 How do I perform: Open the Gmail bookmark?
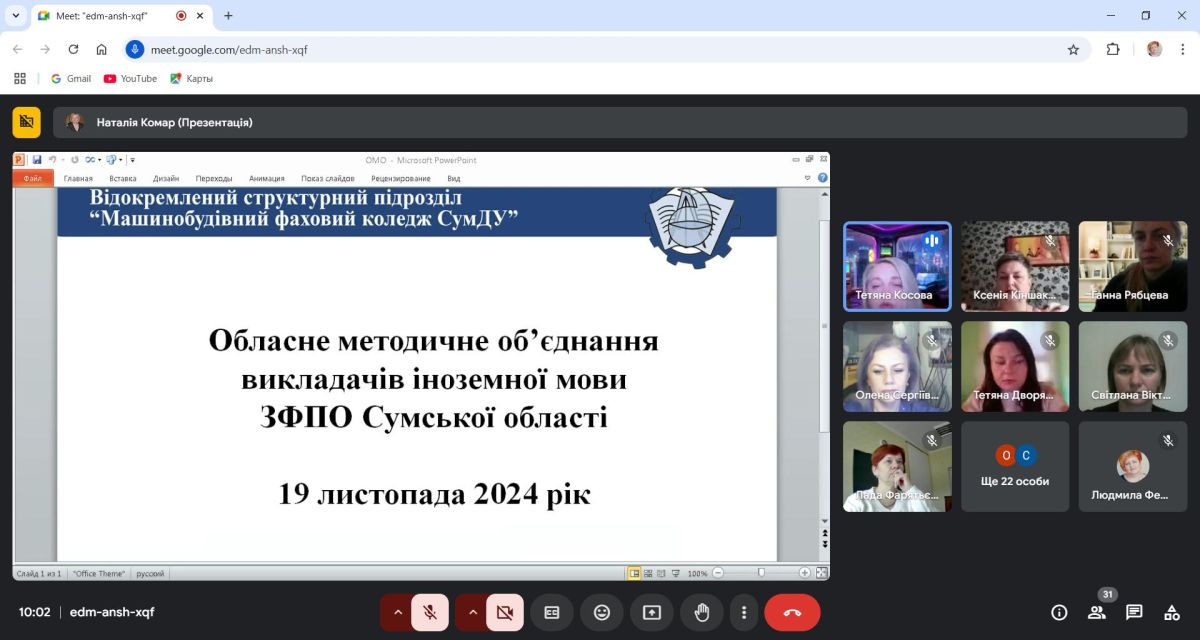click(x=70, y=78)
